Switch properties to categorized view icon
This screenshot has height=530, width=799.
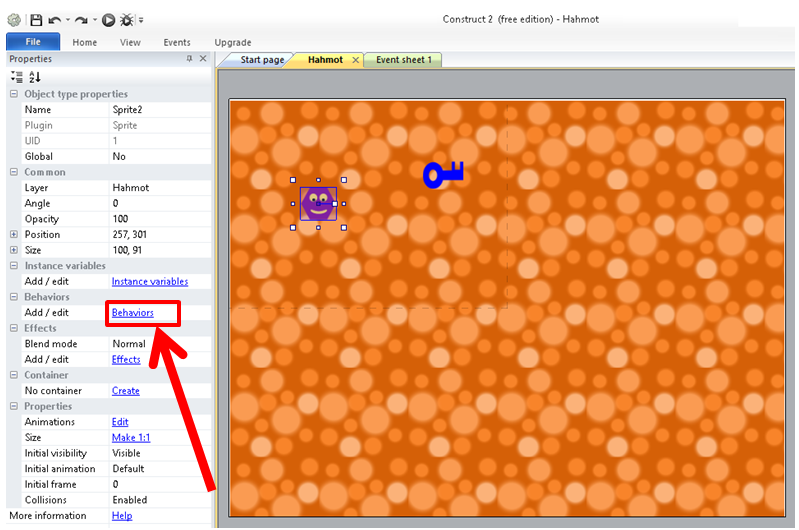coord(16,77)
